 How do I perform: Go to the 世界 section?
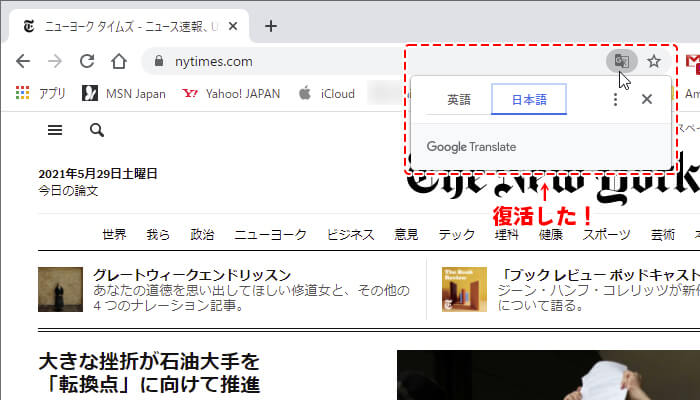click(x=114, y=234)
